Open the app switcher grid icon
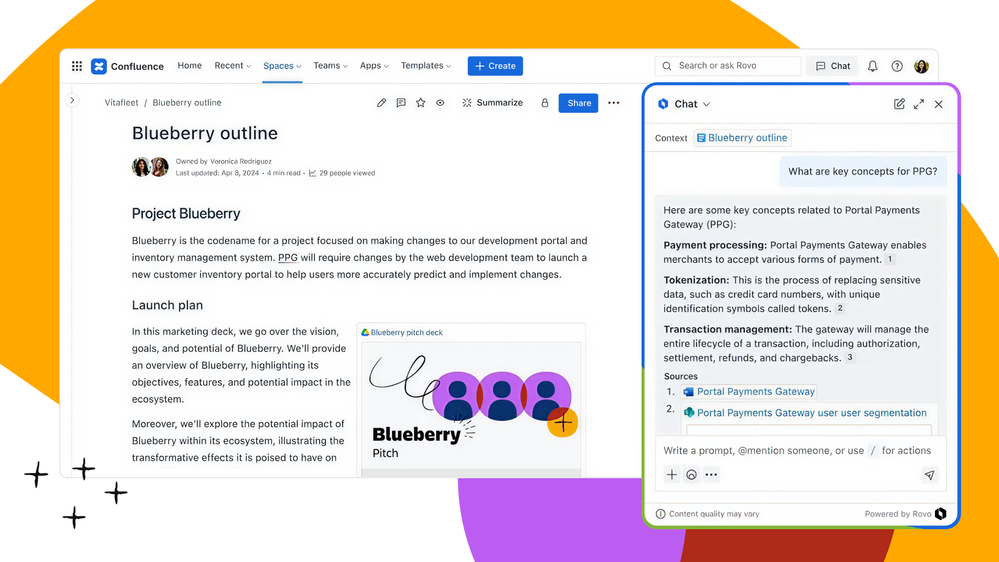The image size is (999, 562). 77,66
